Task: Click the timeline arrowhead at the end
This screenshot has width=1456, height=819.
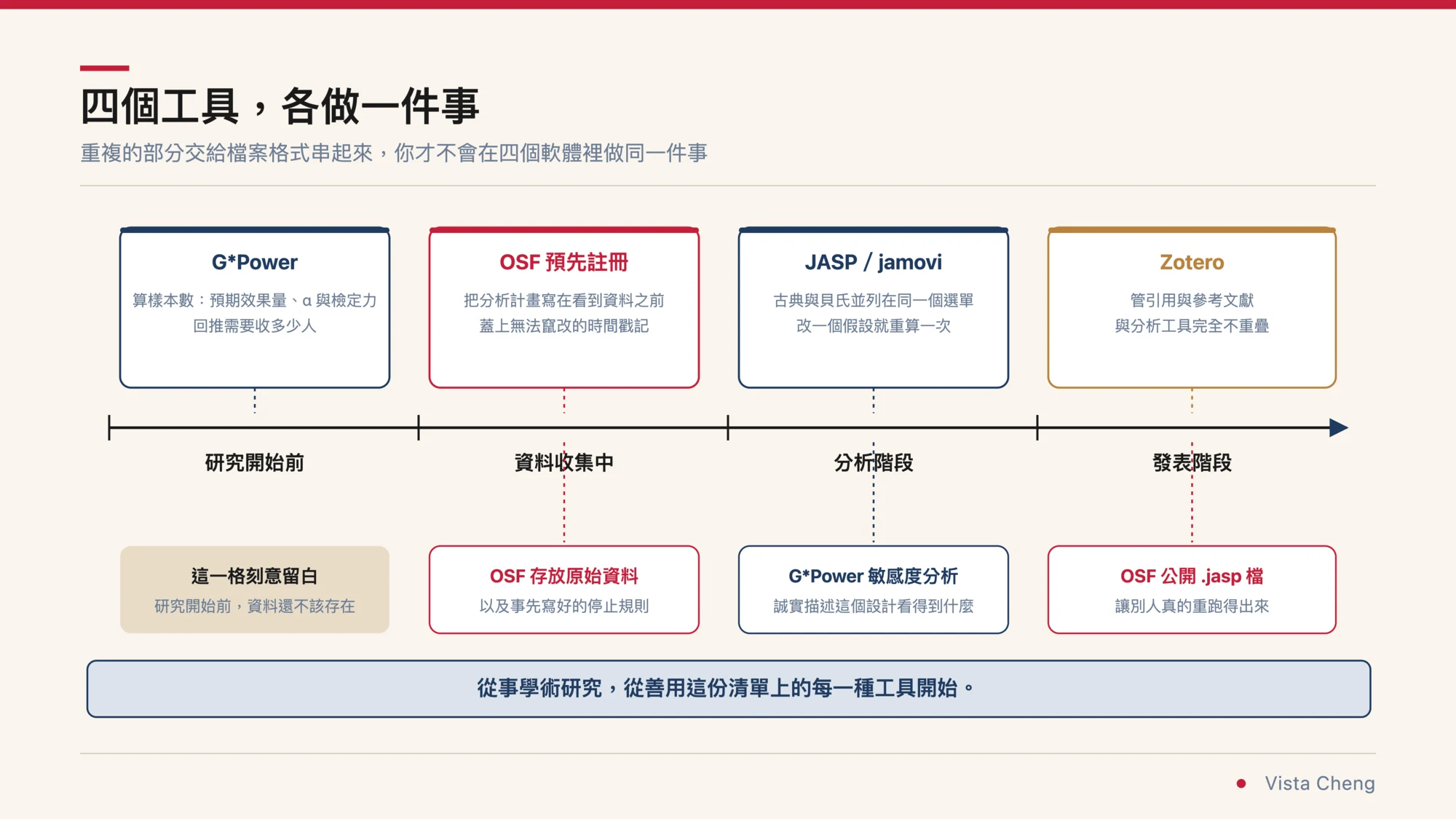Action: 1338,427
